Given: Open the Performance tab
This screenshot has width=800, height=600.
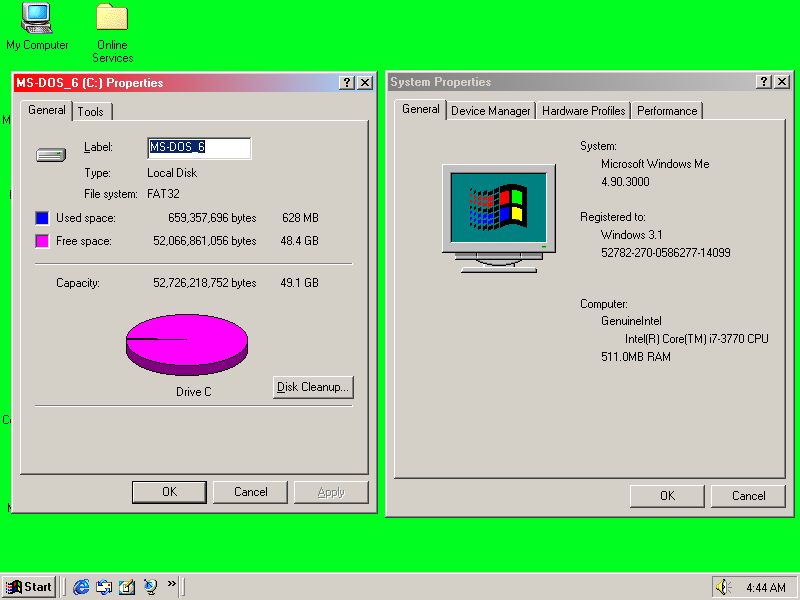Looking at the screenshot, I should pyautogui.click(x=667, y=111).
